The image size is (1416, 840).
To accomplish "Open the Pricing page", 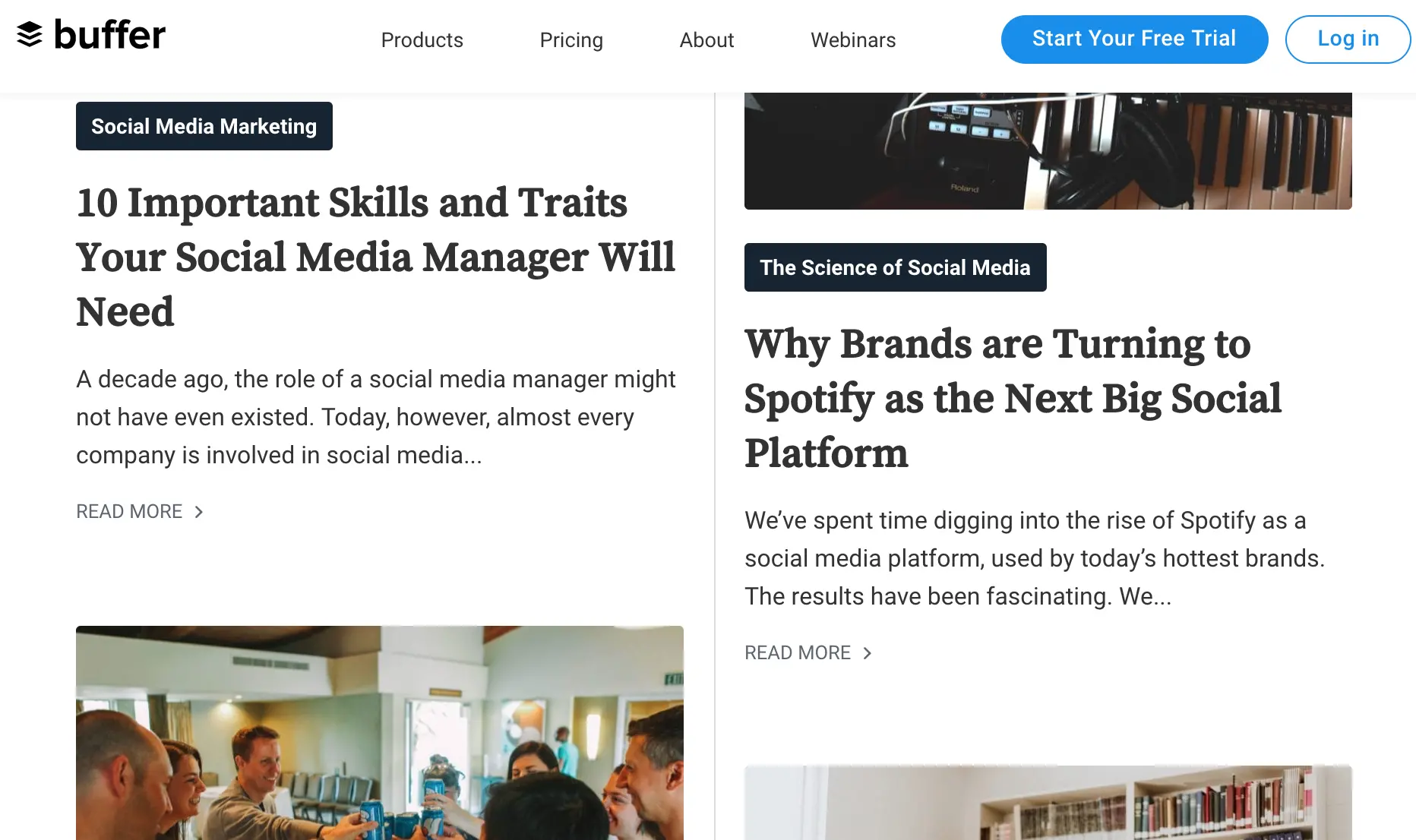I will tap(571, 39).
